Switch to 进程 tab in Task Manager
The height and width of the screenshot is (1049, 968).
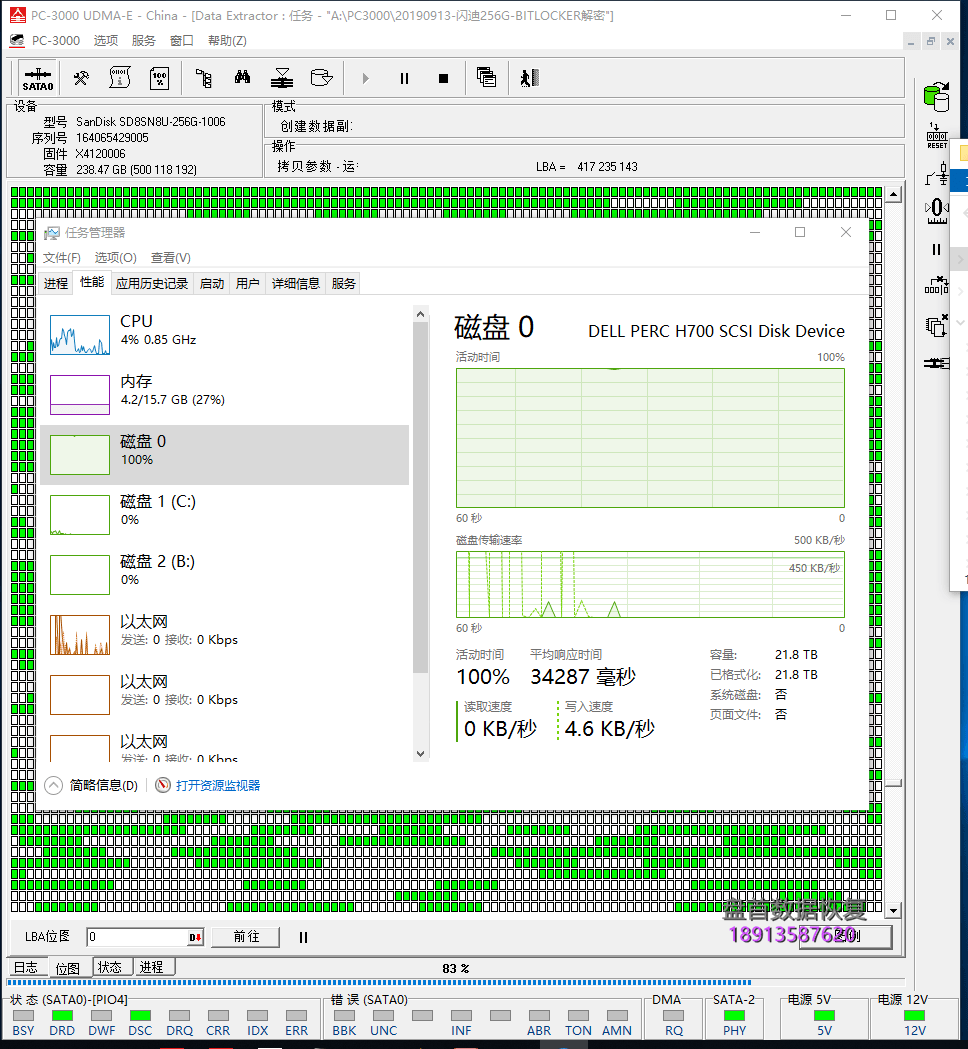56,284
